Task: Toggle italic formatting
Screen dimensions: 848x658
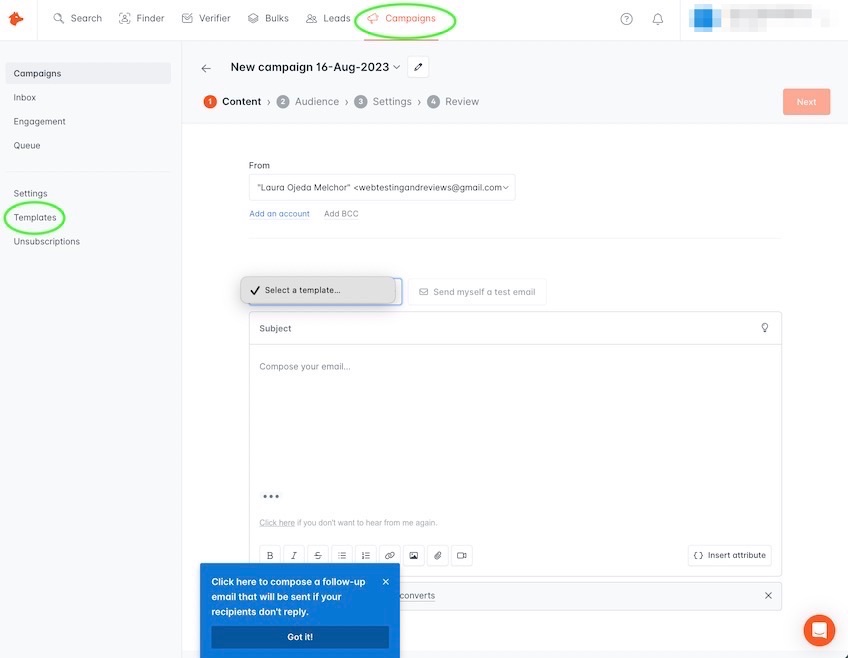Action: pyautogui.click(x=294, y=555)
